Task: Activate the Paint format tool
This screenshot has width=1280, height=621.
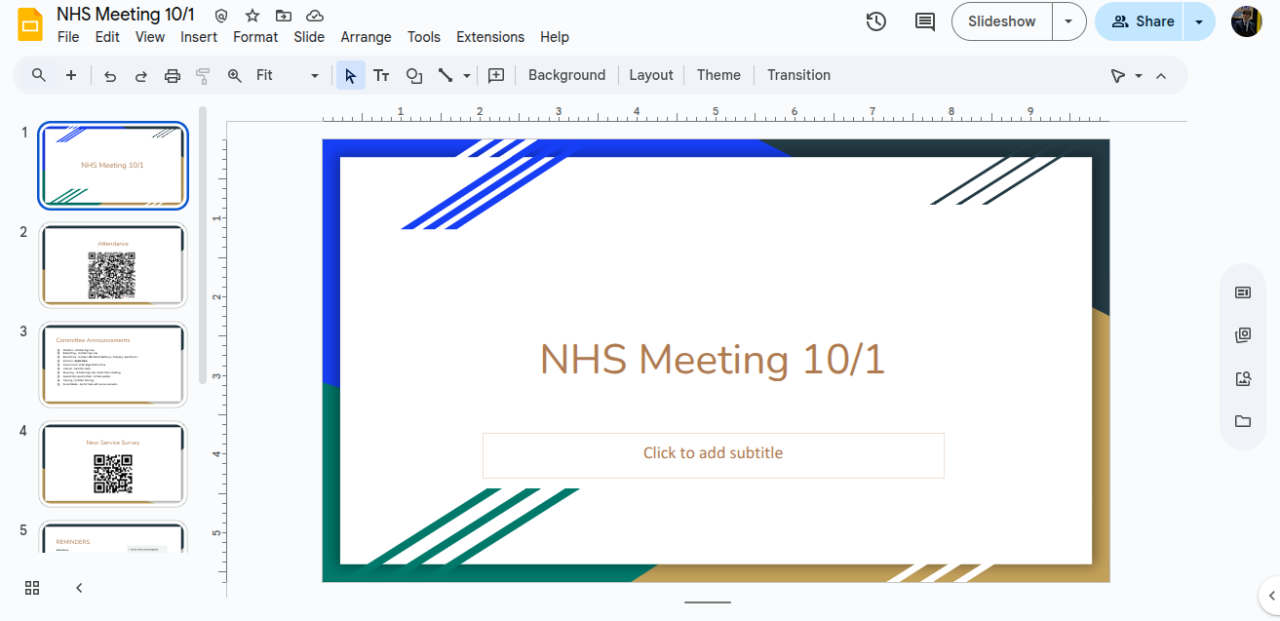Action: [x=203, y=75]
